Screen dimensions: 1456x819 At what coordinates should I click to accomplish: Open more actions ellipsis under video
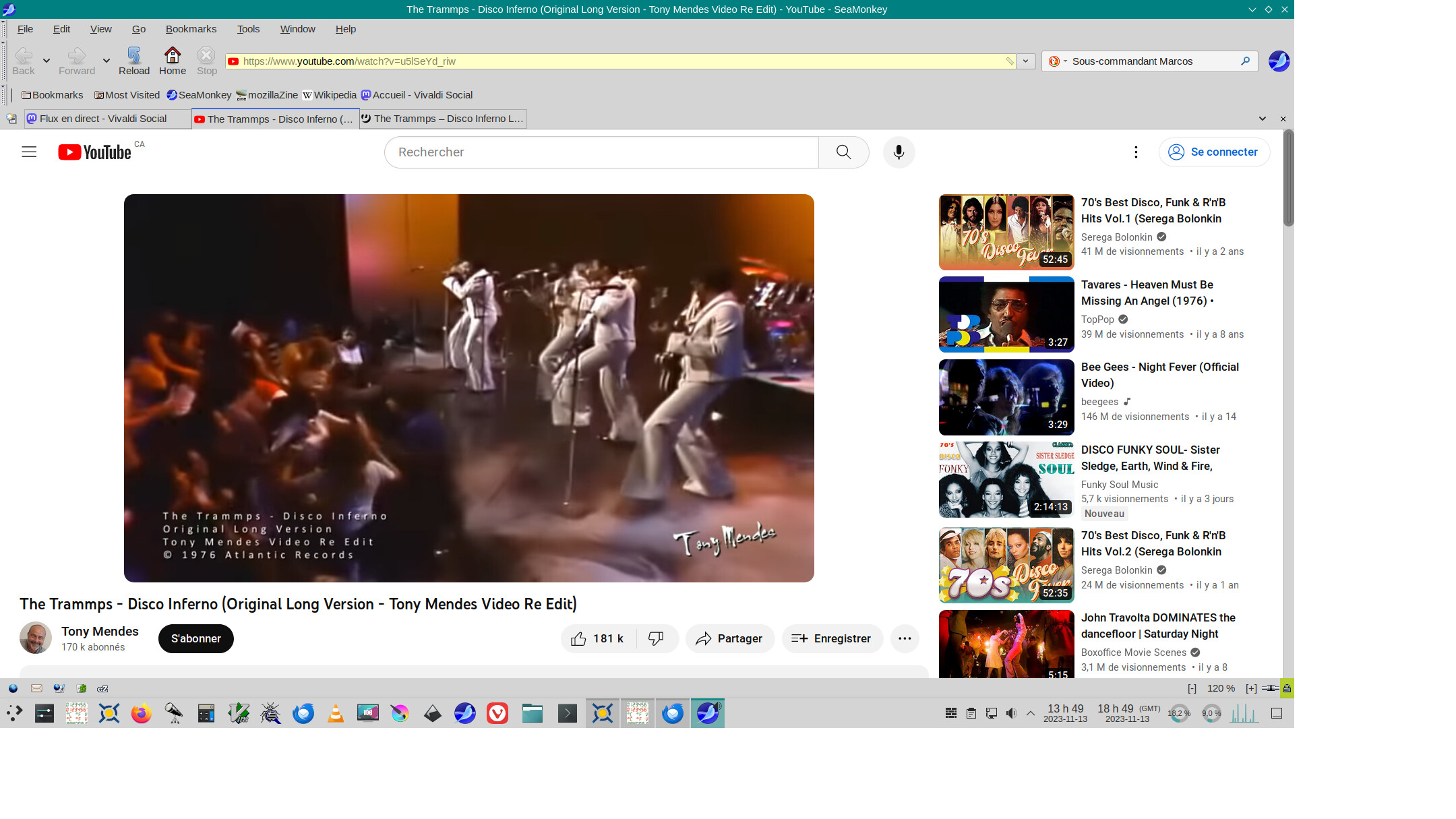pos(905,638)
